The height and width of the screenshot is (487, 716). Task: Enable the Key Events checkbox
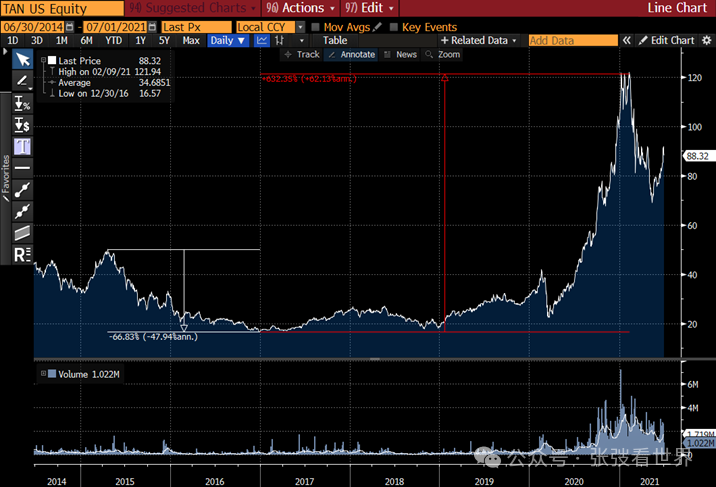(394, 27)
